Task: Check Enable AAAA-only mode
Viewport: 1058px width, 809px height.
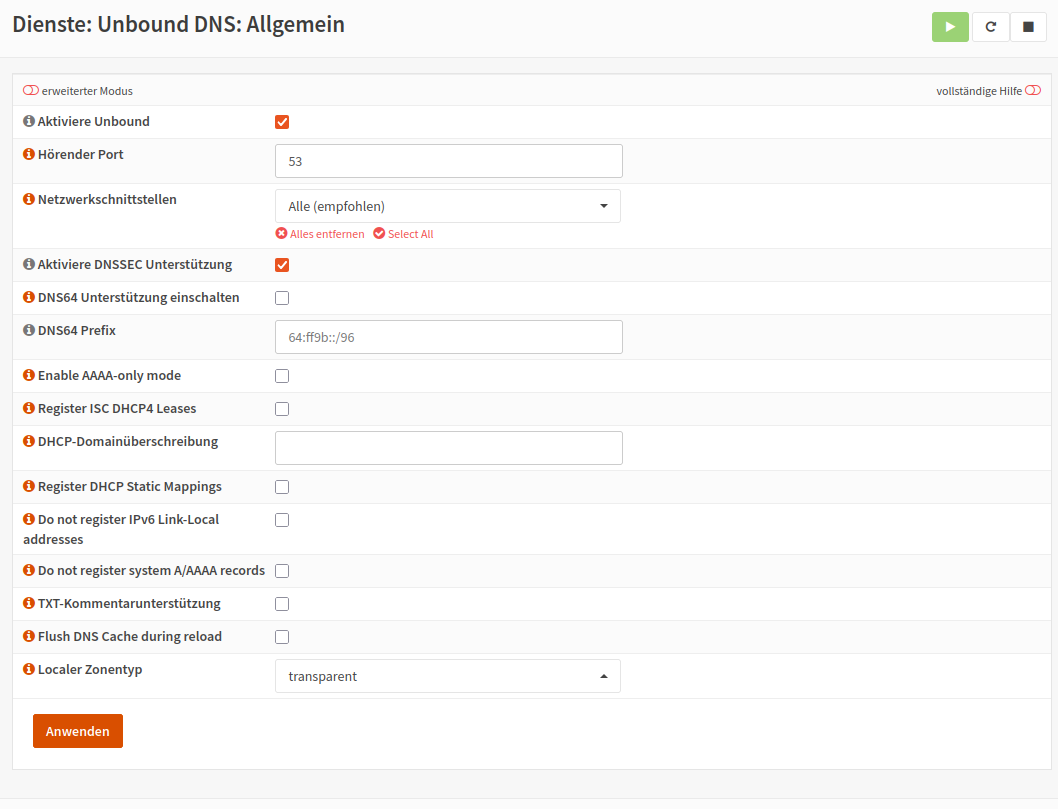Action: (282, 376)
